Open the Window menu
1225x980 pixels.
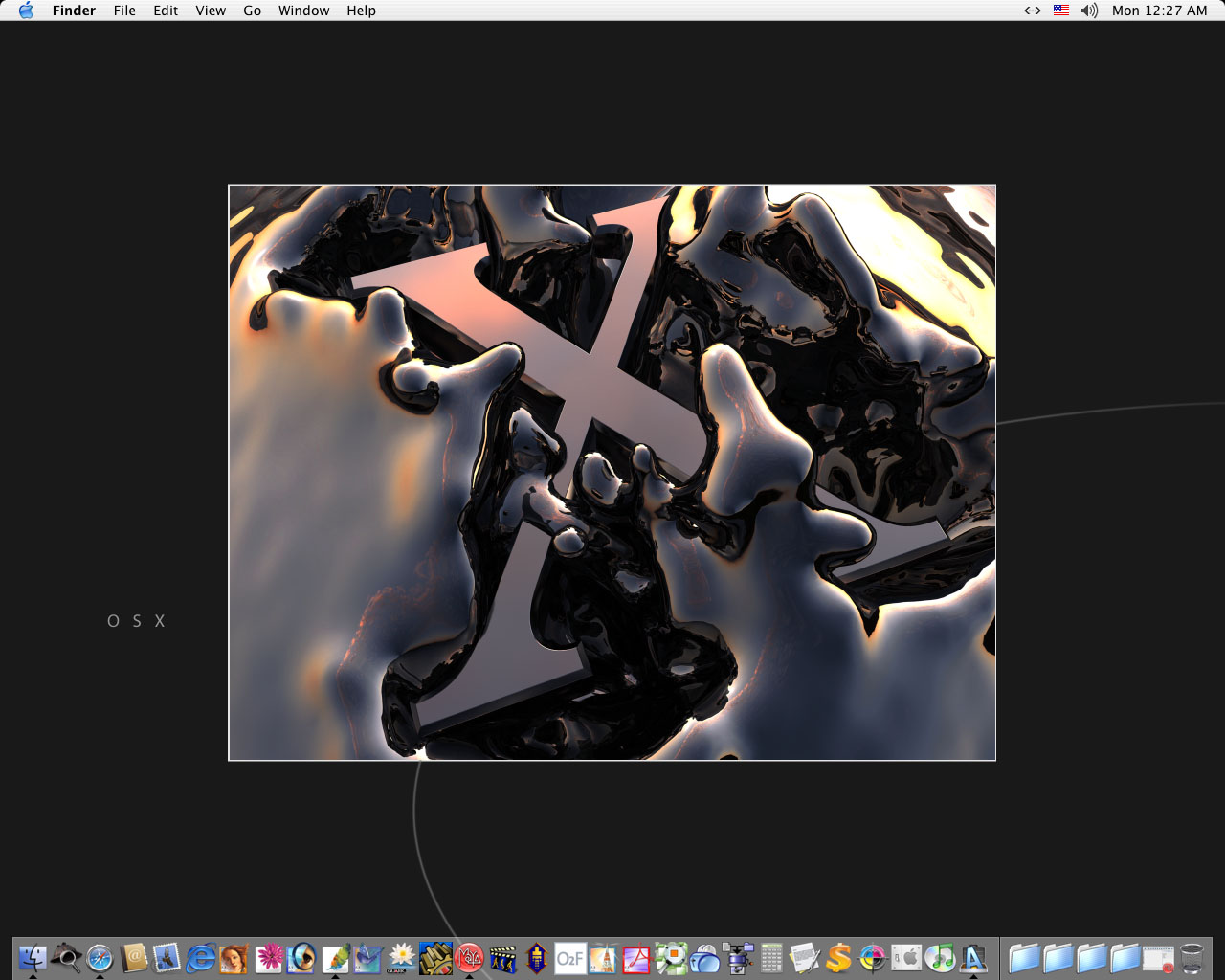pos(303,11)
